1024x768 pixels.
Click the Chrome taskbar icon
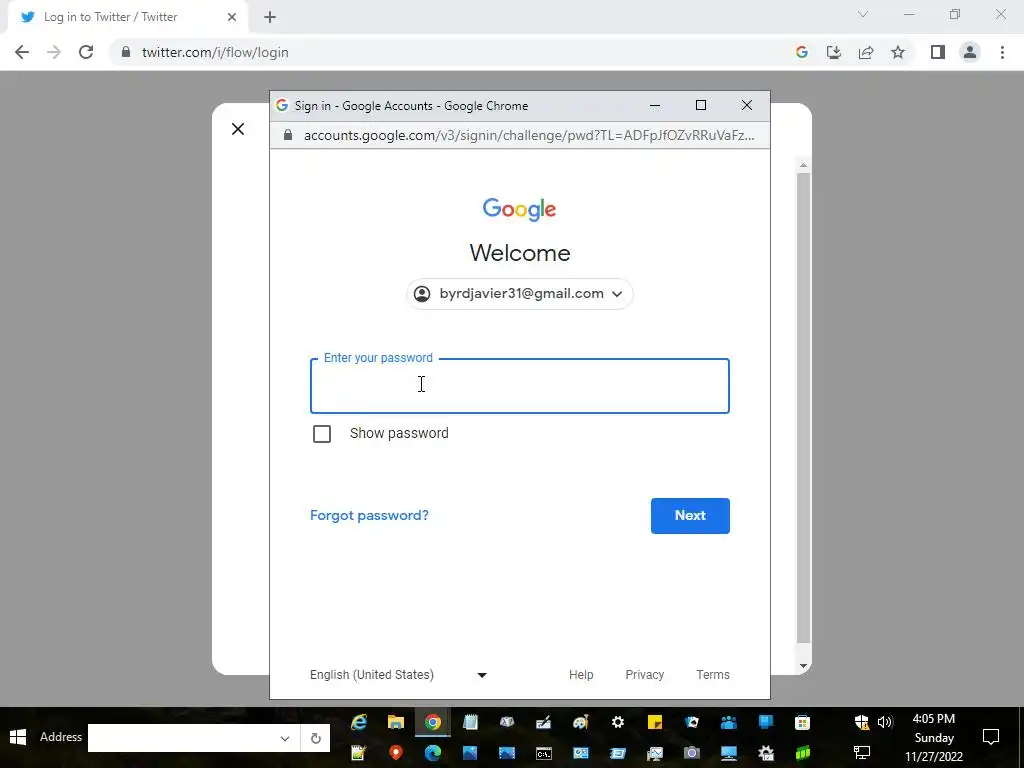coord(432,722)
